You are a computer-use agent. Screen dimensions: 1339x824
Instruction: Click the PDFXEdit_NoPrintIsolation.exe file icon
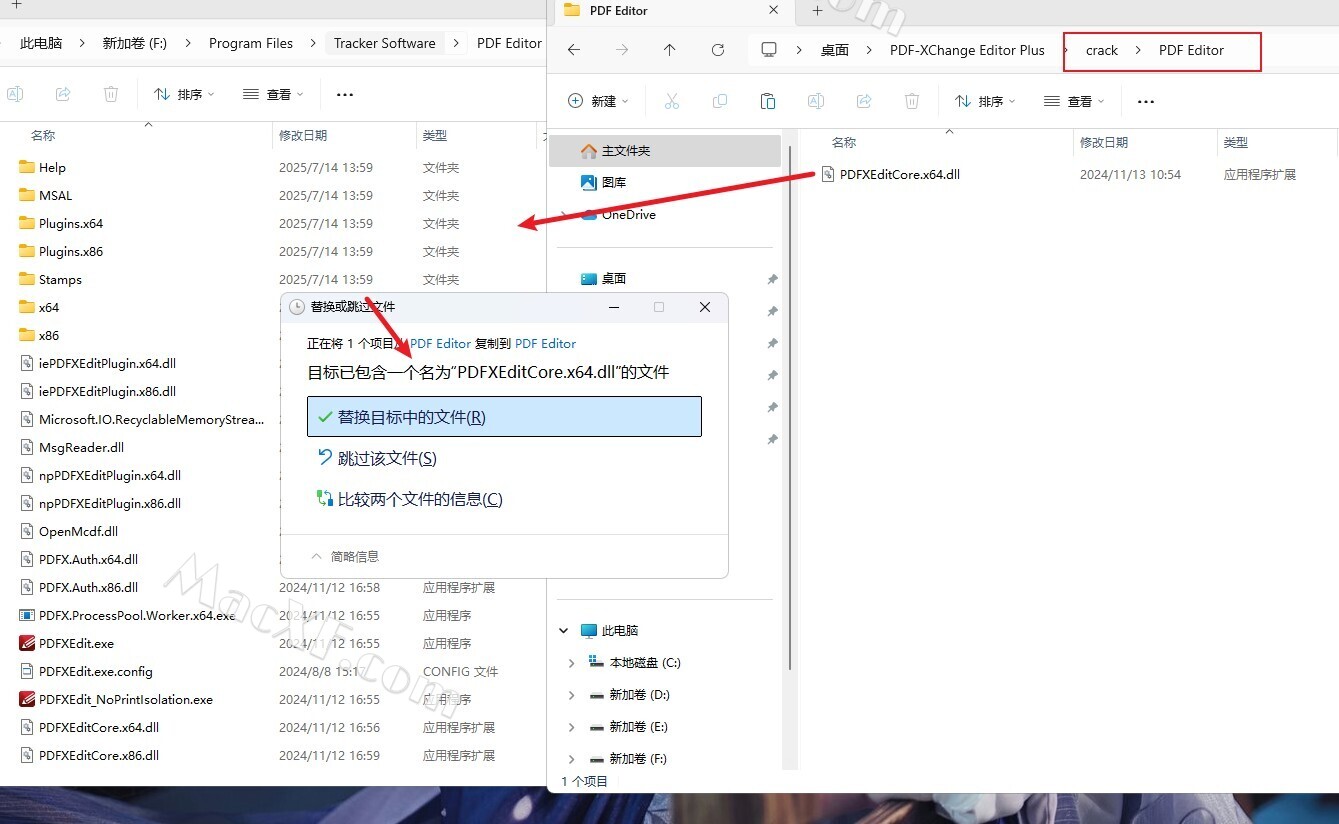point(27,699)
